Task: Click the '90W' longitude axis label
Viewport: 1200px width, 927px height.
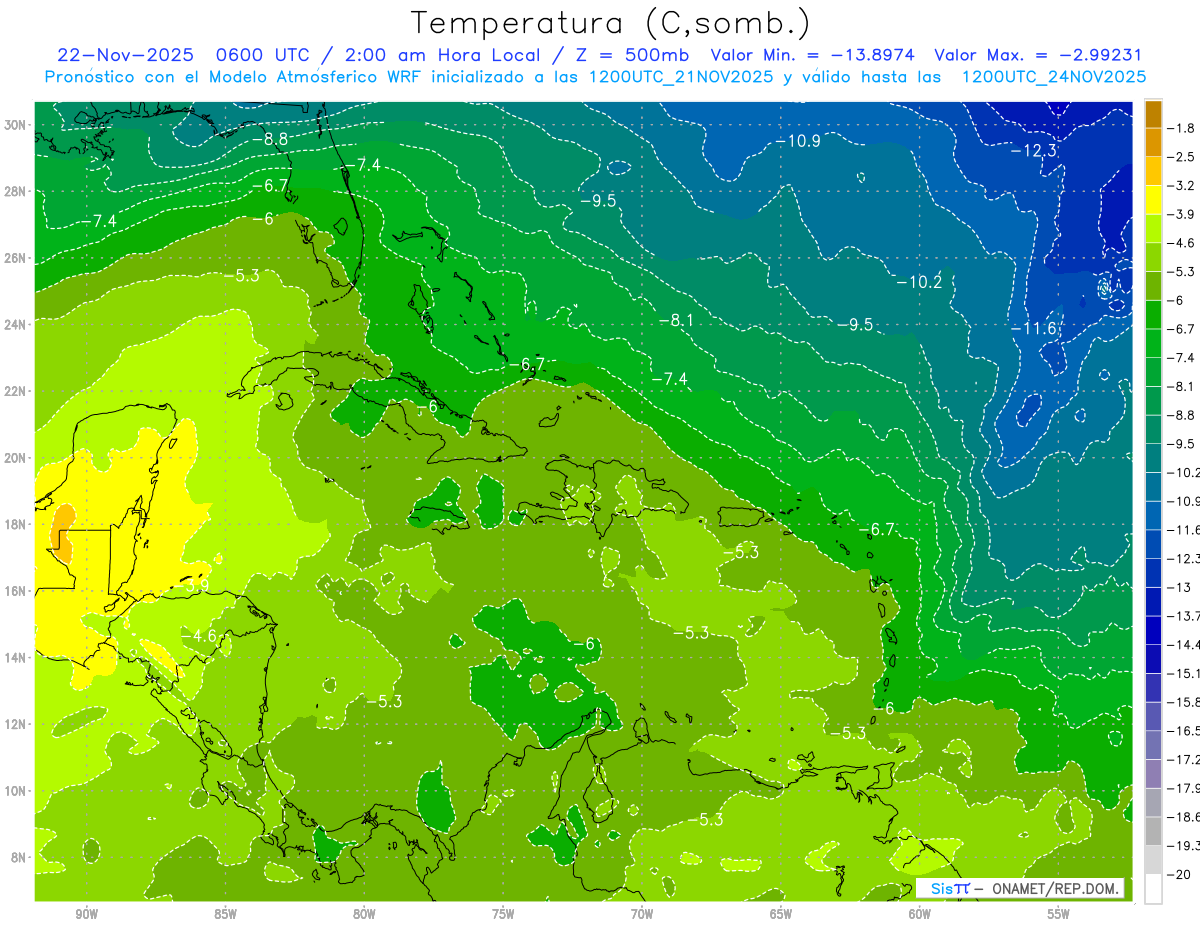Action: pos(86,914)
